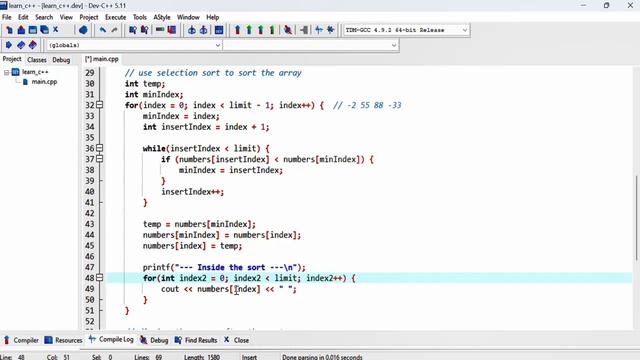
Task: Collapse the for loop fold at line 48
Action: click(x=99, y=278)
